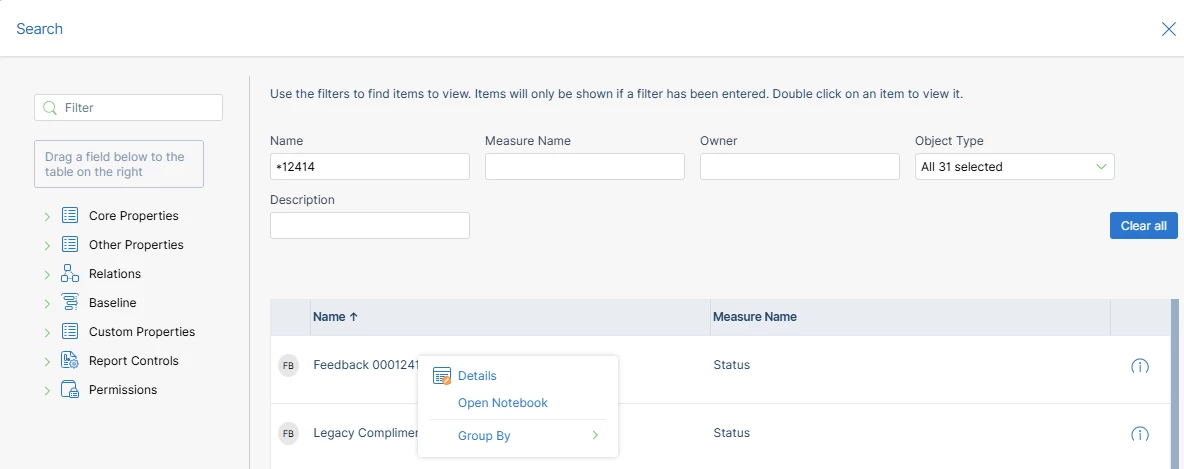Choose Open Notebook in context menu
Image resolution: width=1184 pixels, height=469 pixels.
502,403
